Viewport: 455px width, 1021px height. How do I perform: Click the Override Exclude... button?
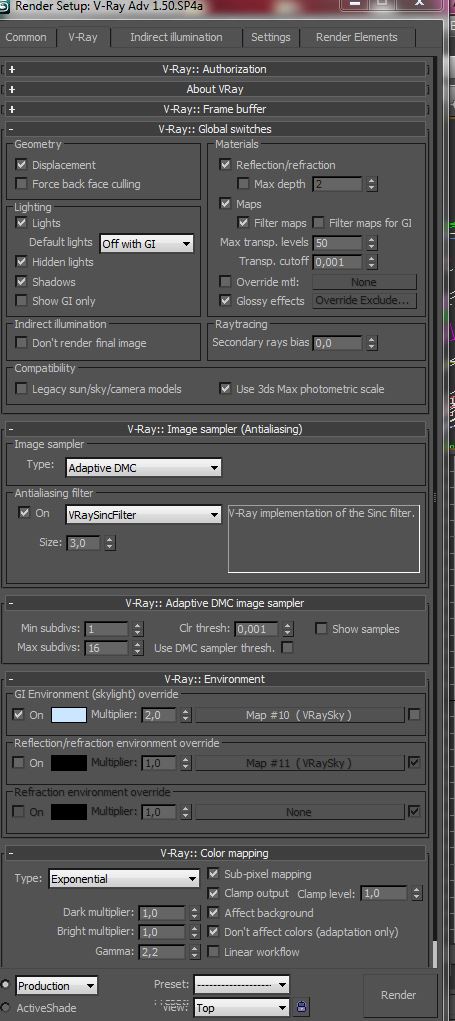[x=364, y=301]
